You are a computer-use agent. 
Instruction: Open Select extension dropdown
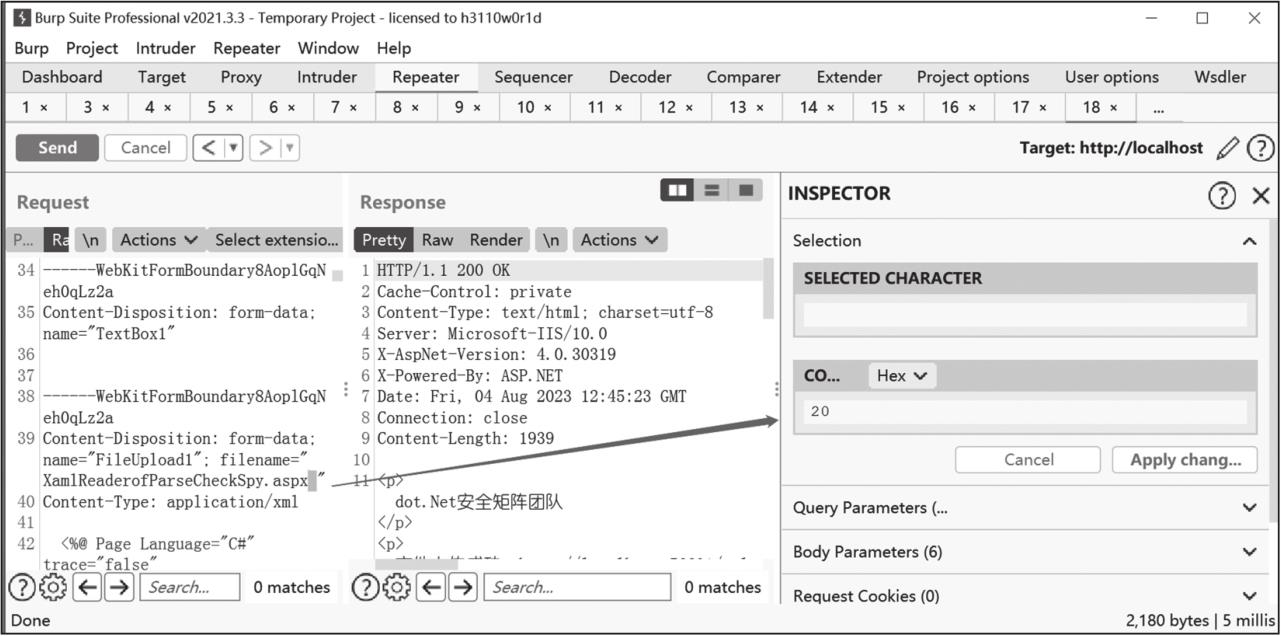point(277,240)
